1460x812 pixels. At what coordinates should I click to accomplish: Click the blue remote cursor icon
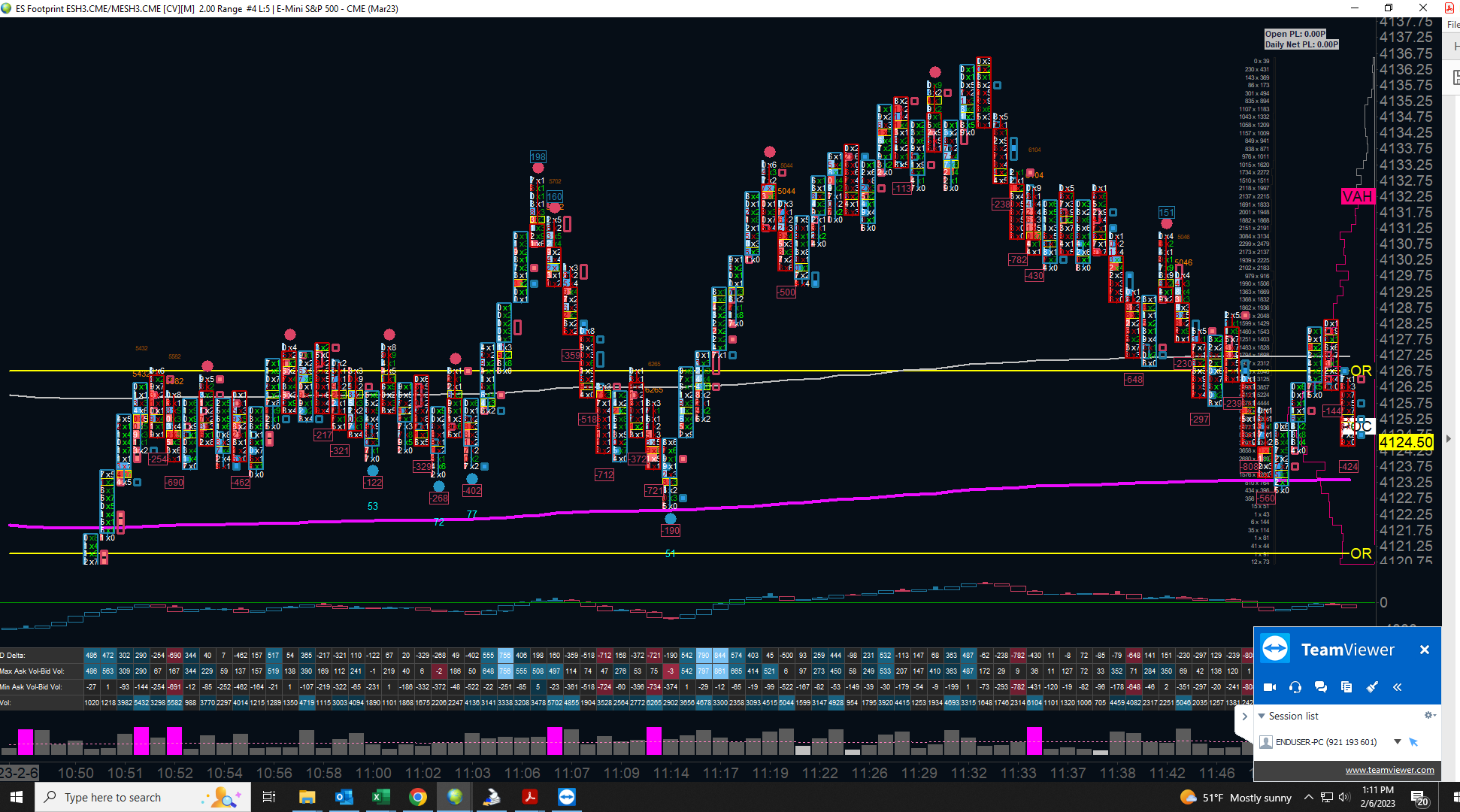1413,742
